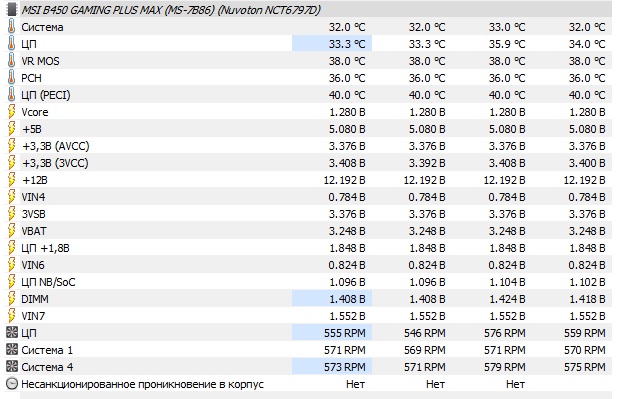617x399 pixels.
Task: Click the motherboard chip icon beside MSI B450 header
Action: click(12, 9)
